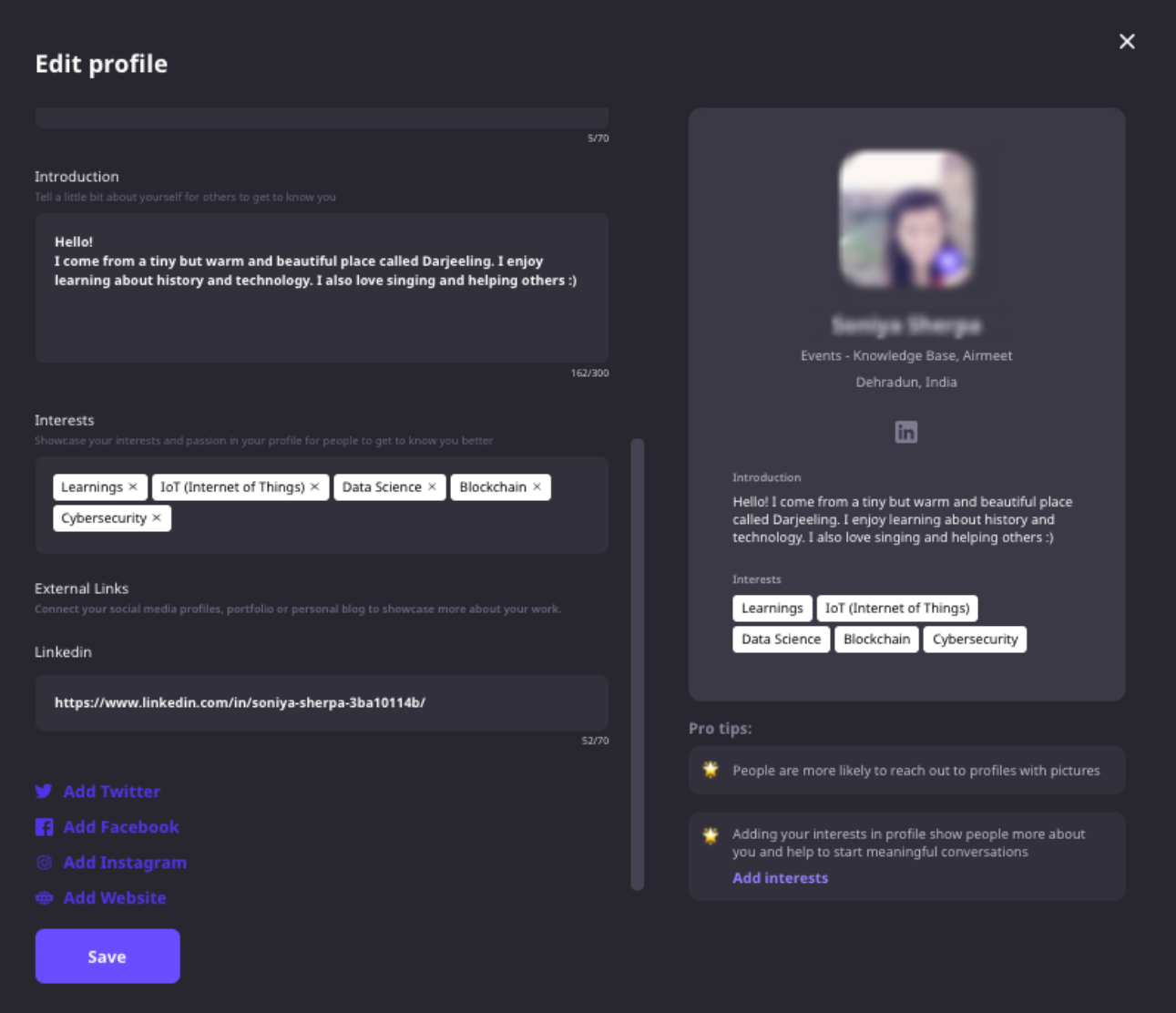This screenshot has height=1013, width=1176.
Task: Click the LinkedIn icon in profile preview
Action: point(905,432)
